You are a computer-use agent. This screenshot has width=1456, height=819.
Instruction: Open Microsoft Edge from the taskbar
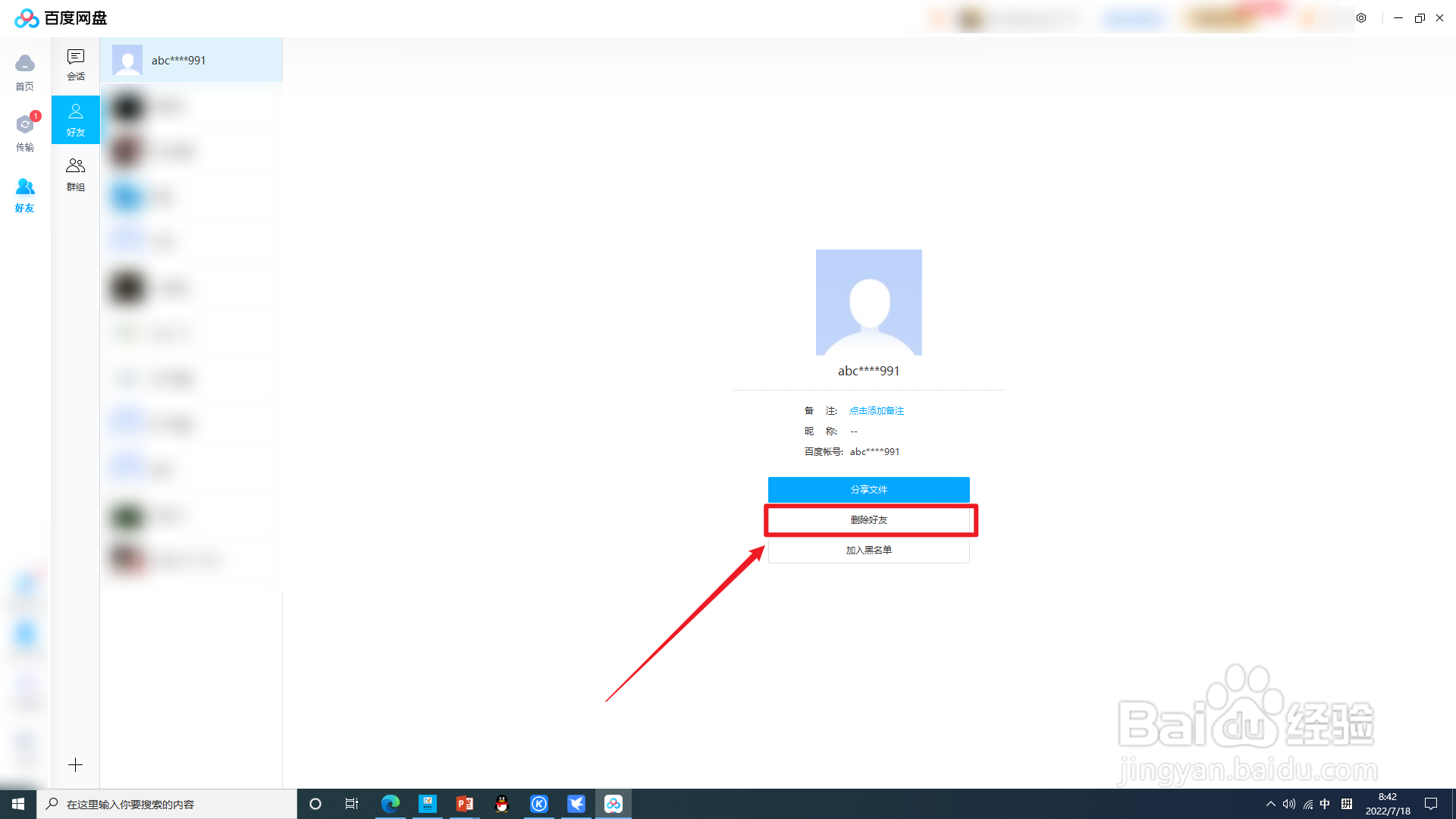391,804
